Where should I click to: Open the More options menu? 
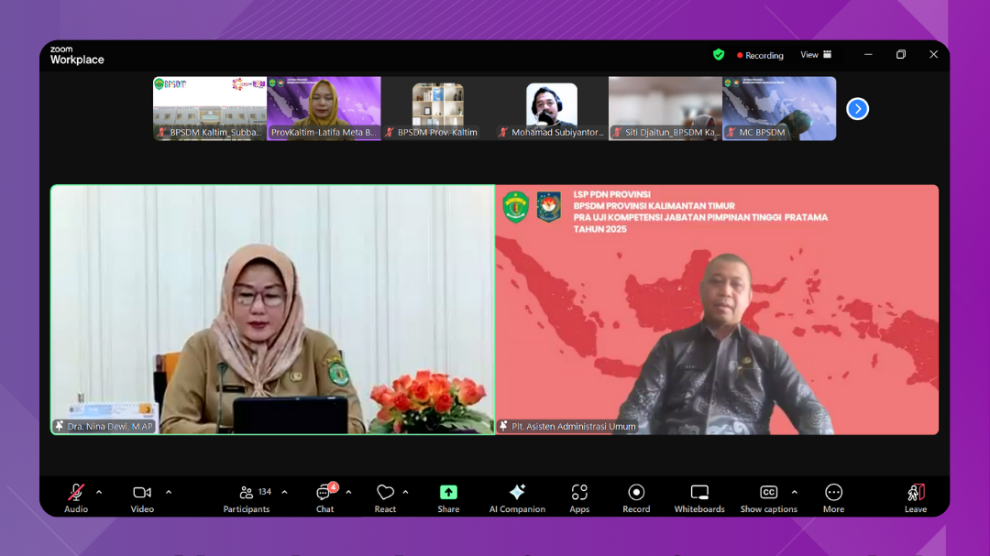pos(833,498)
